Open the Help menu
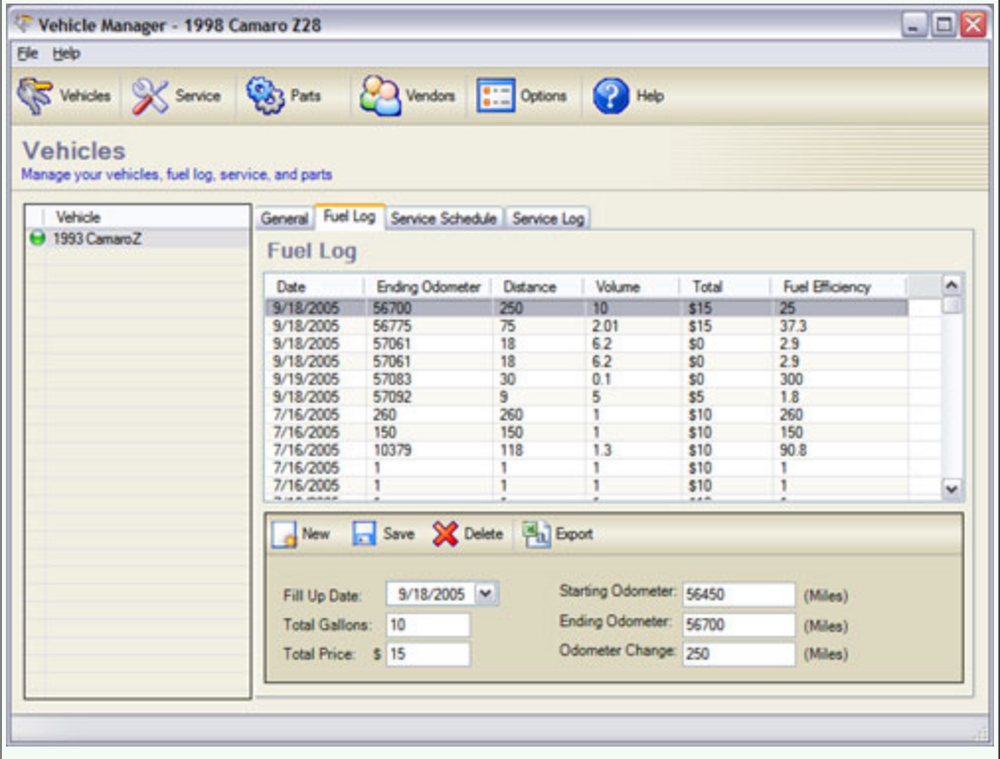 coord(66,54)
